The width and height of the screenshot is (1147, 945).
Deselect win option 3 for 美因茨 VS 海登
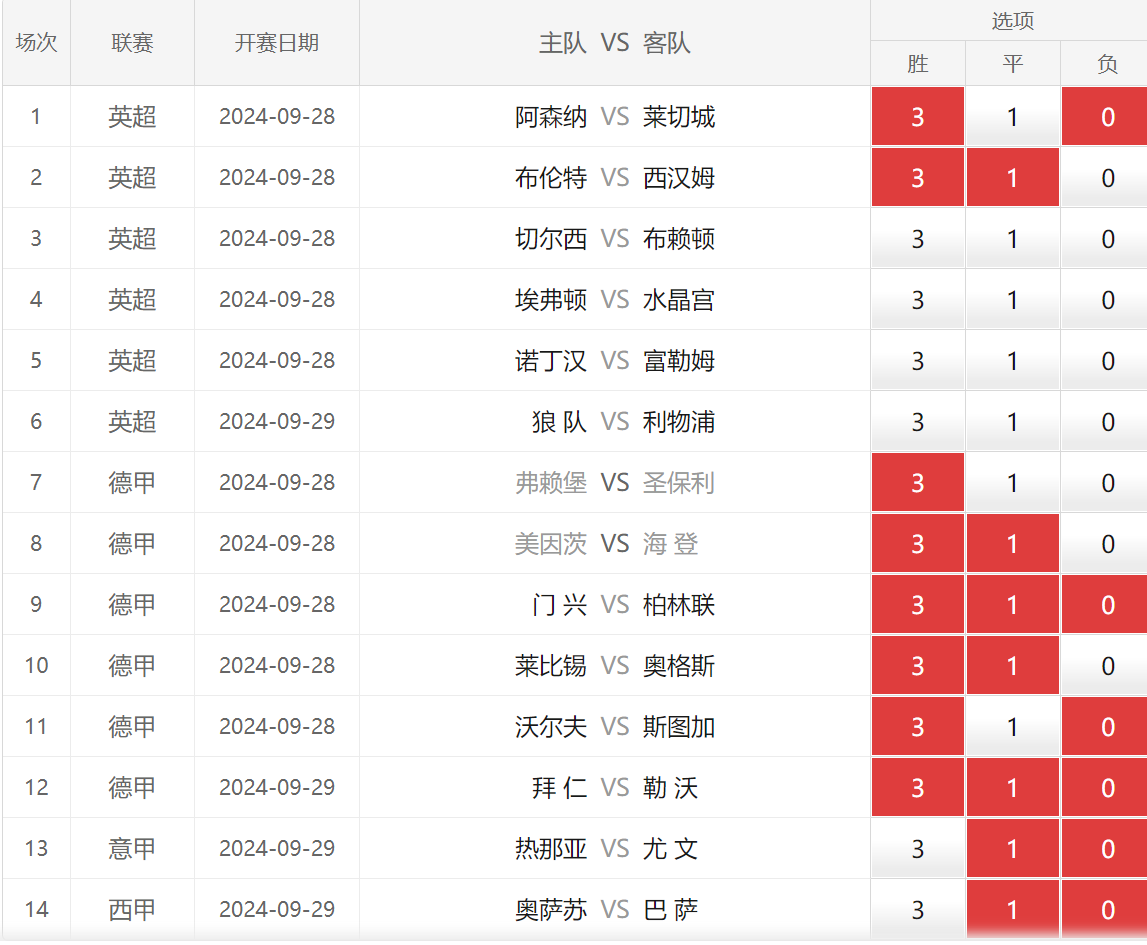(x=917, y=543)
